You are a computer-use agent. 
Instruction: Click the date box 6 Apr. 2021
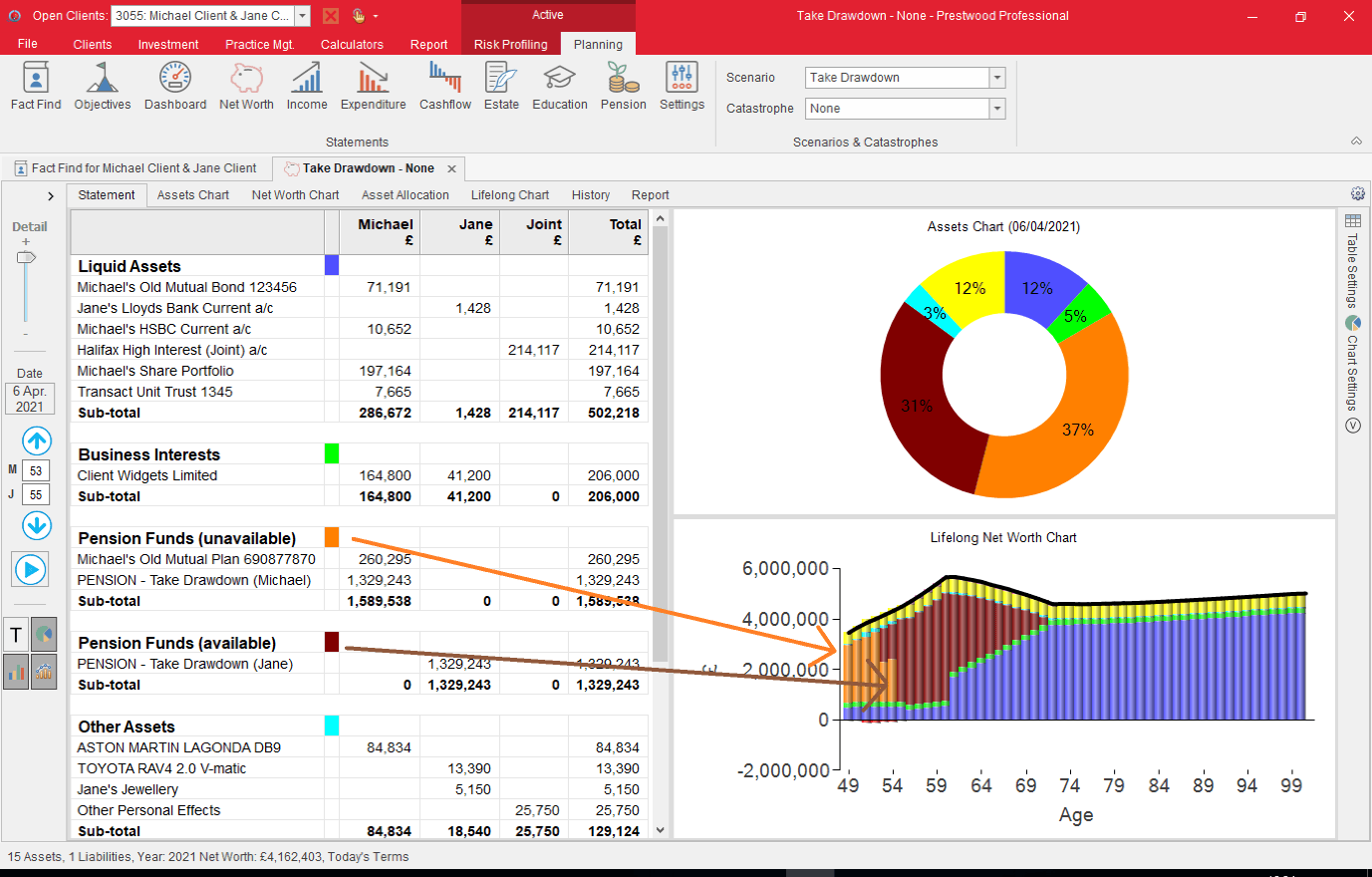tap(30, 399)
